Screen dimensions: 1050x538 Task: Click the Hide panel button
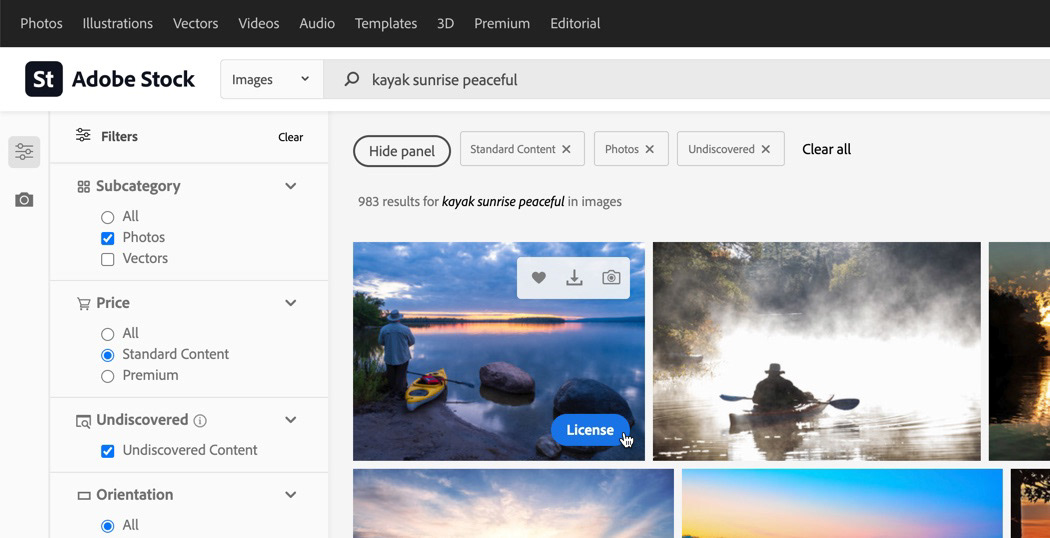pyautogui.click(x=402, y=151)
